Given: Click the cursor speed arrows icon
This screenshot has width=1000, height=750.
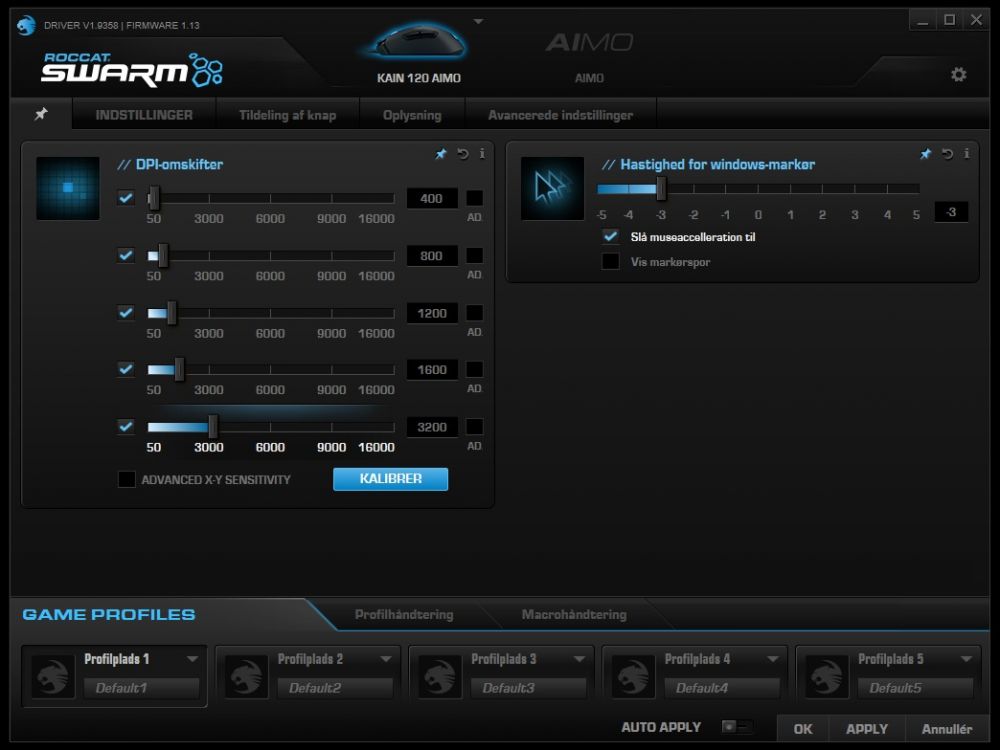Looking at the screenshot, I should coord(552,188).
